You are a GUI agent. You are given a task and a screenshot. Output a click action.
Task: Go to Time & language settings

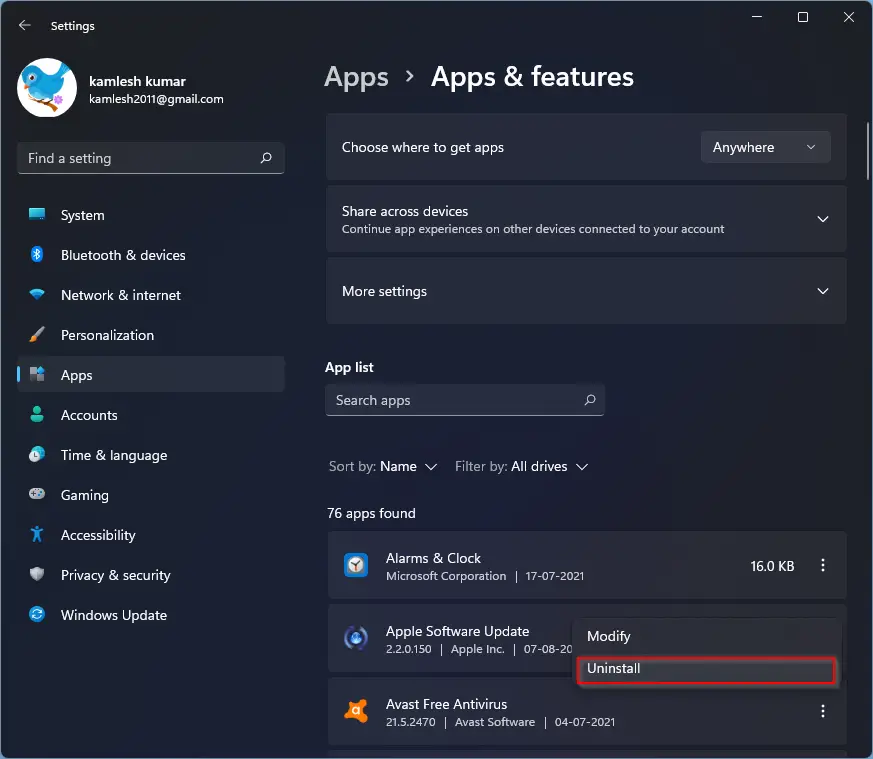coord(151,455)
